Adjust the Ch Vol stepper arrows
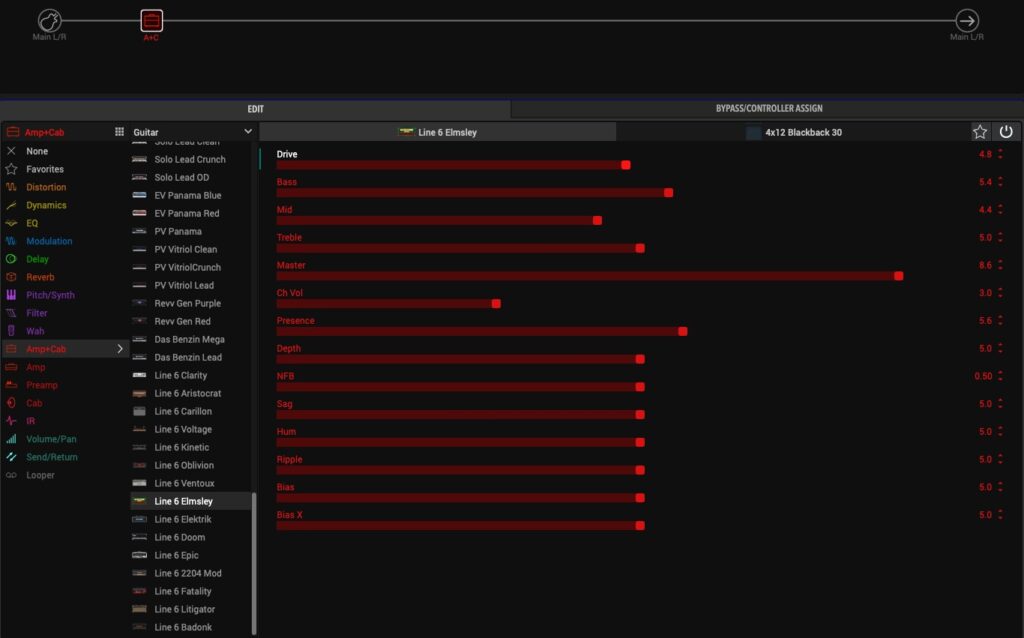 pyautogui.click(x=1000, y=293)
